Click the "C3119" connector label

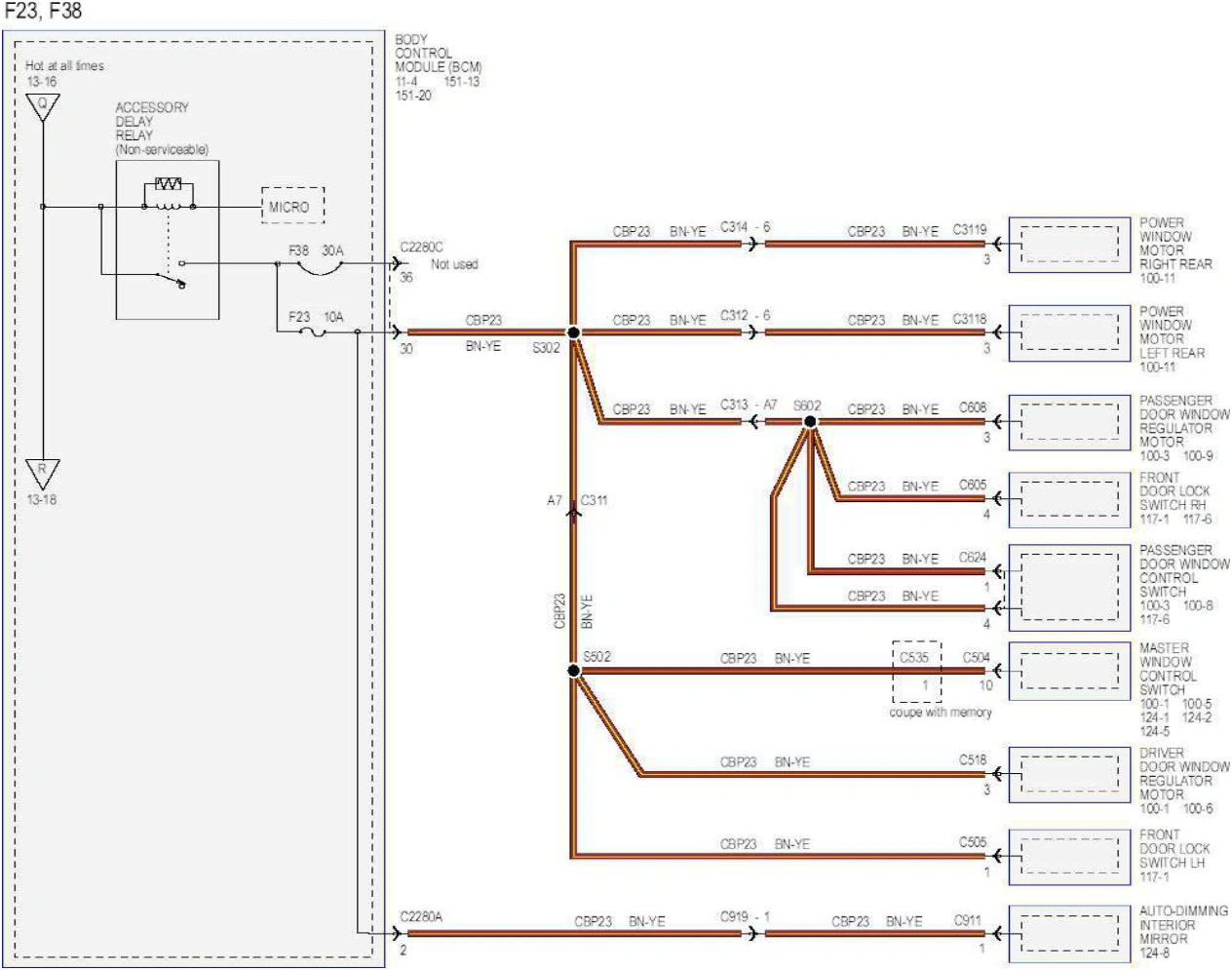(x=970, y=230)
